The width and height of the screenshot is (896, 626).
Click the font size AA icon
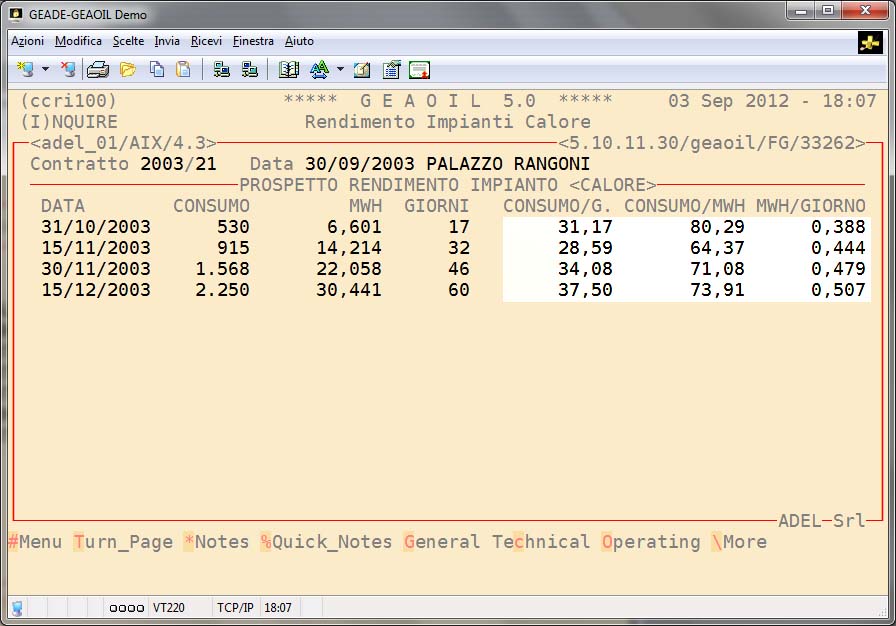[x=319, y=69]
